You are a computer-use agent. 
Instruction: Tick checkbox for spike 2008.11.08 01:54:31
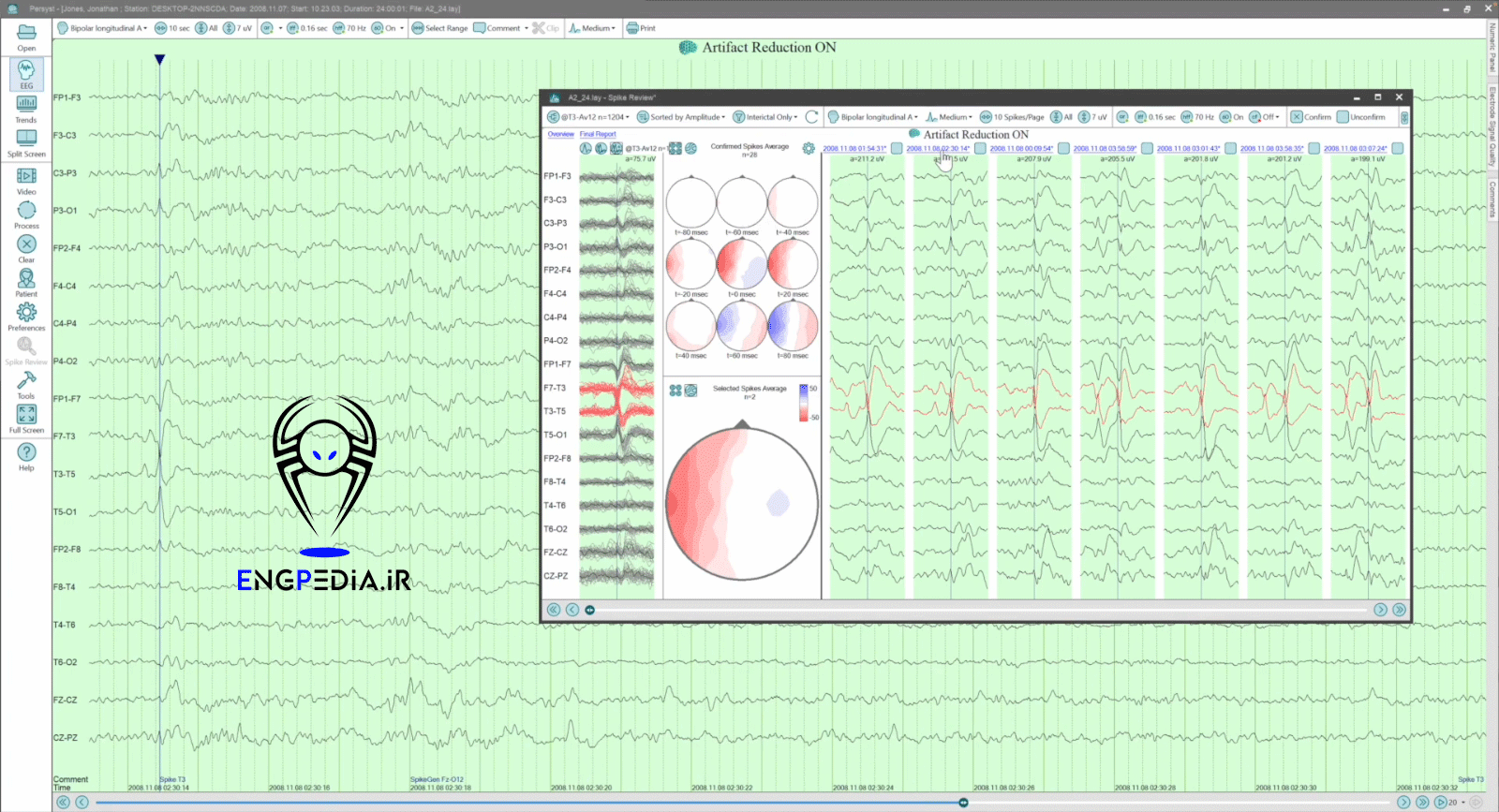click(897, 149)
